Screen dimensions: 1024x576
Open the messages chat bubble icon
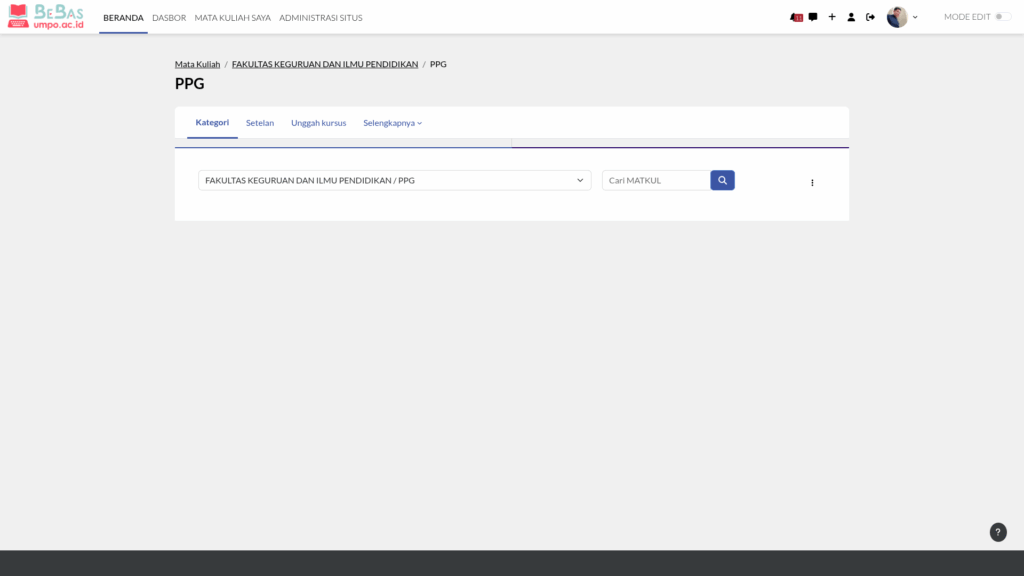click(813, 17)
